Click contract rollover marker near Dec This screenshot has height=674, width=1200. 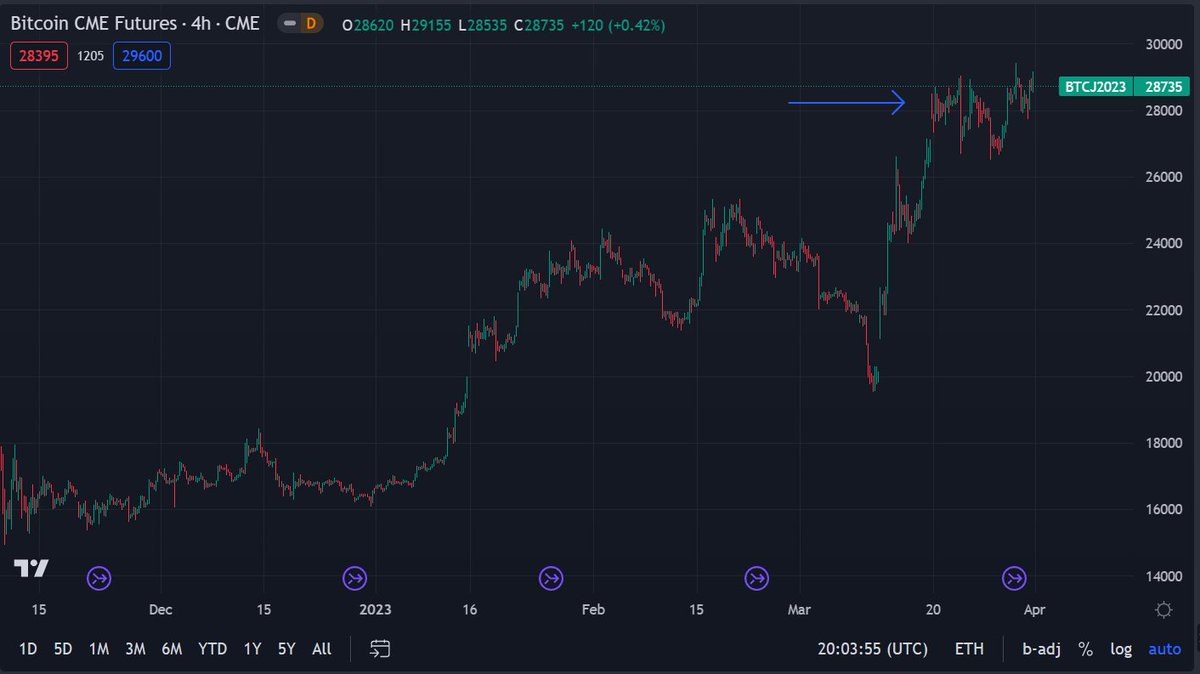[98, 577]
